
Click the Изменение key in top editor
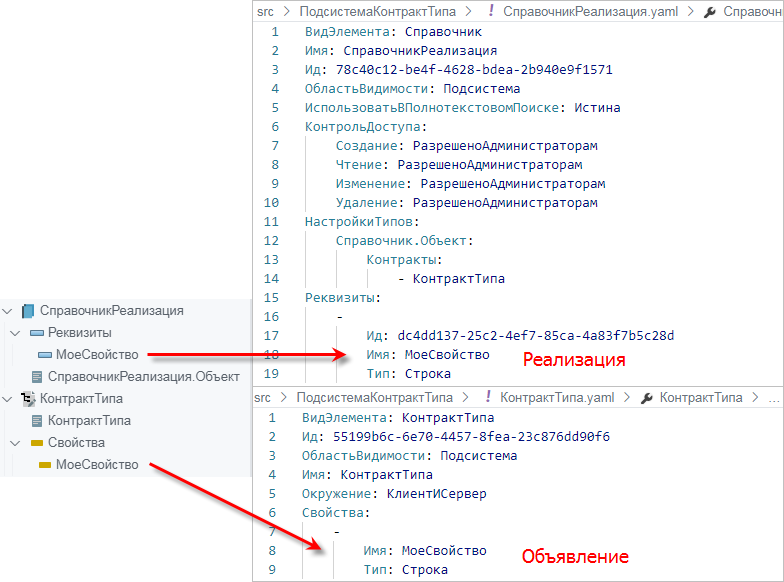click(x=370, y=184)
